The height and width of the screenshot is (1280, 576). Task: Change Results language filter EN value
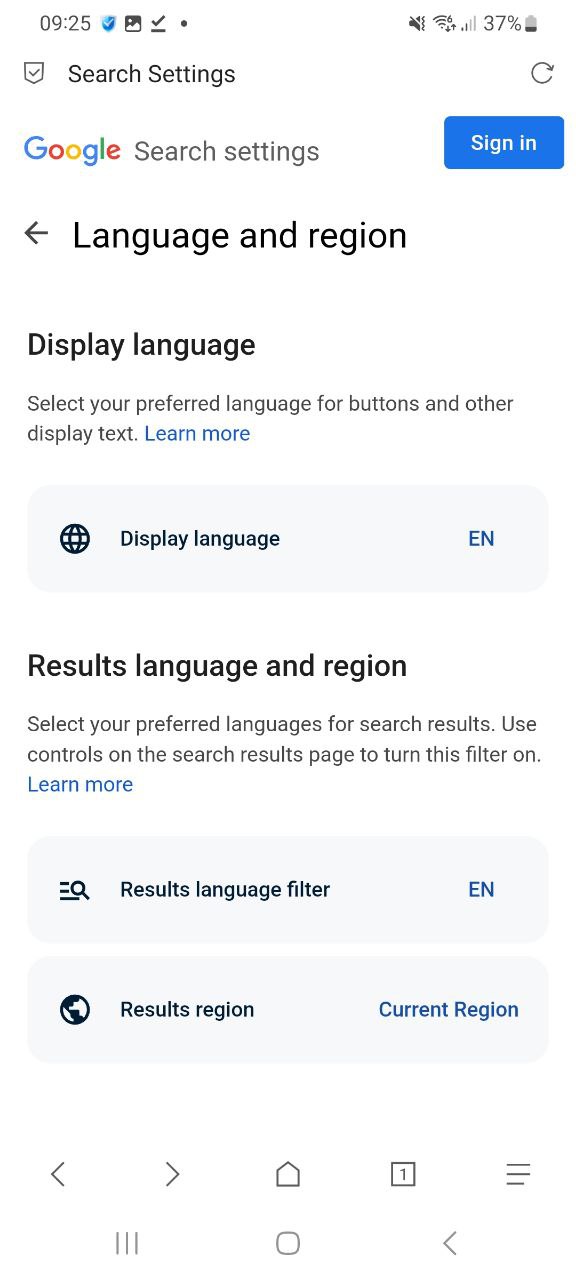pos(481,889)
